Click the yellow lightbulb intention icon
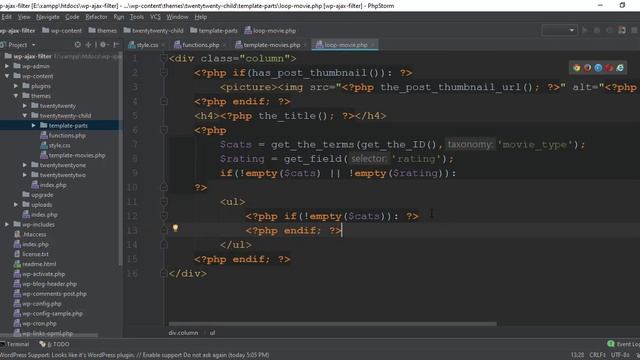Screen dimensions: 640x360 pyautogui.click(x=175, y=228)
